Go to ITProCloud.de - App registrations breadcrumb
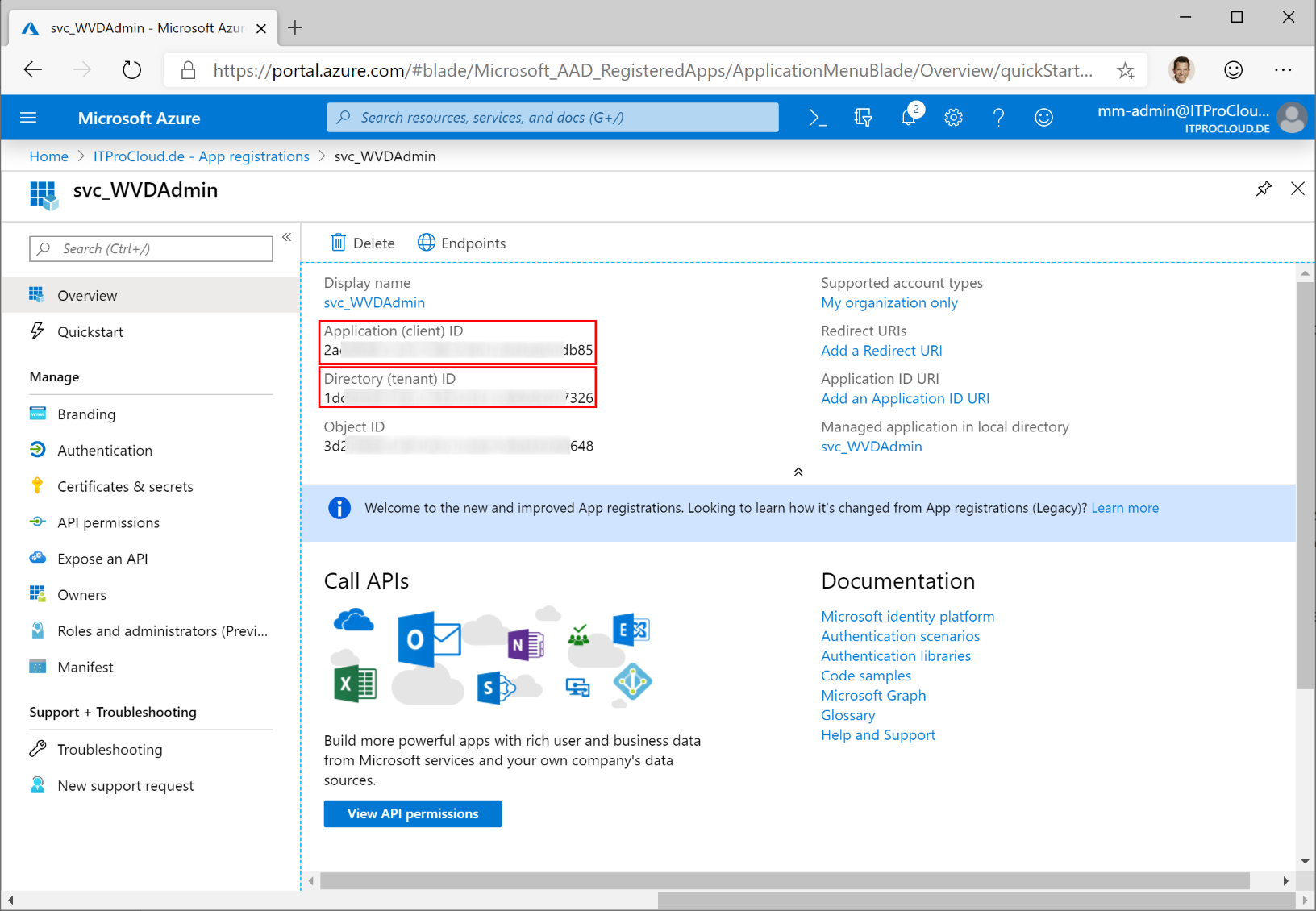The image size is (1316, 911). pyautogui.click(x=202, y=156)
